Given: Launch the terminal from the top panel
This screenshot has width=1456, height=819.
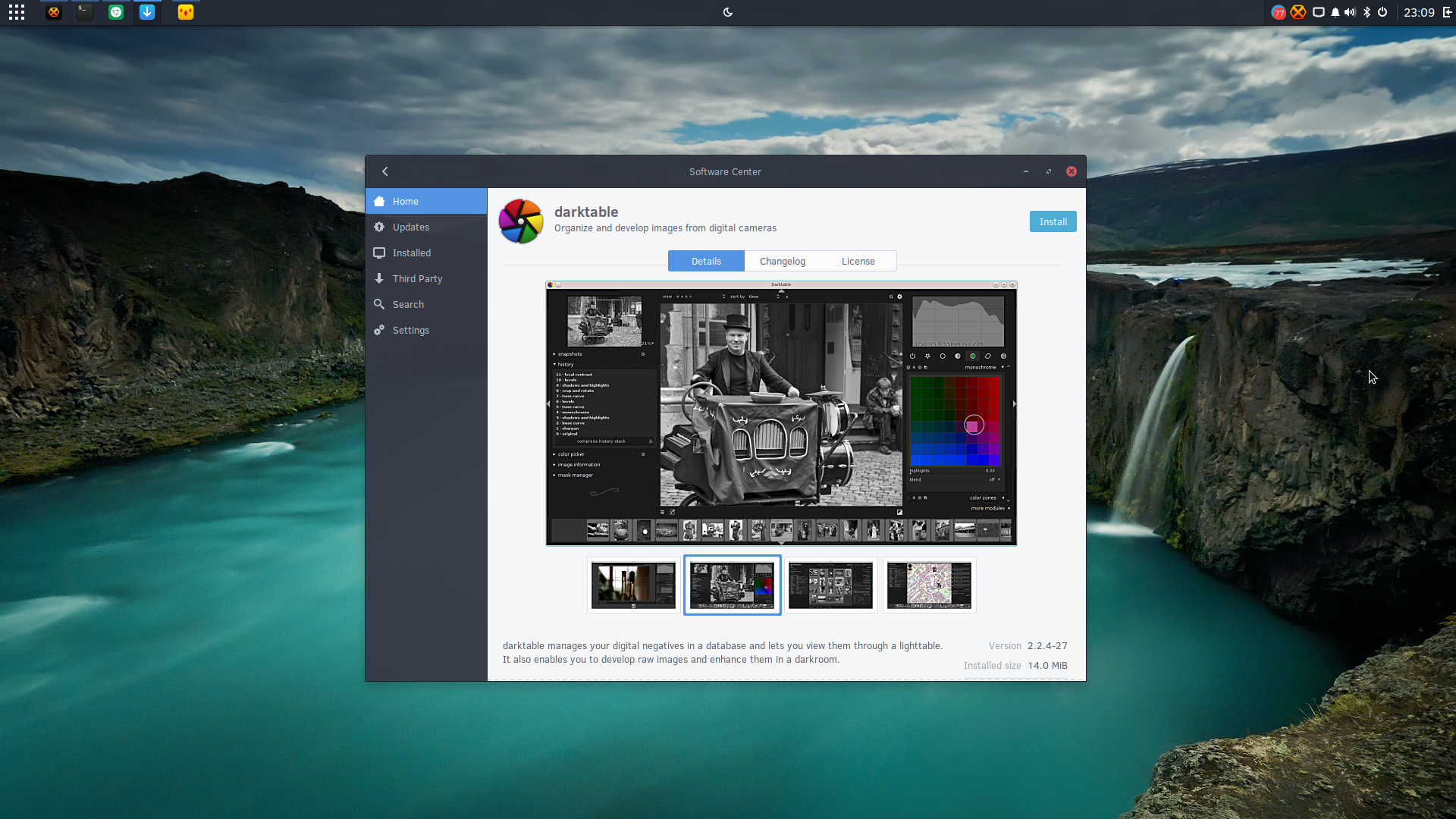Looking at the screenshot, I should tap(85, 12).
